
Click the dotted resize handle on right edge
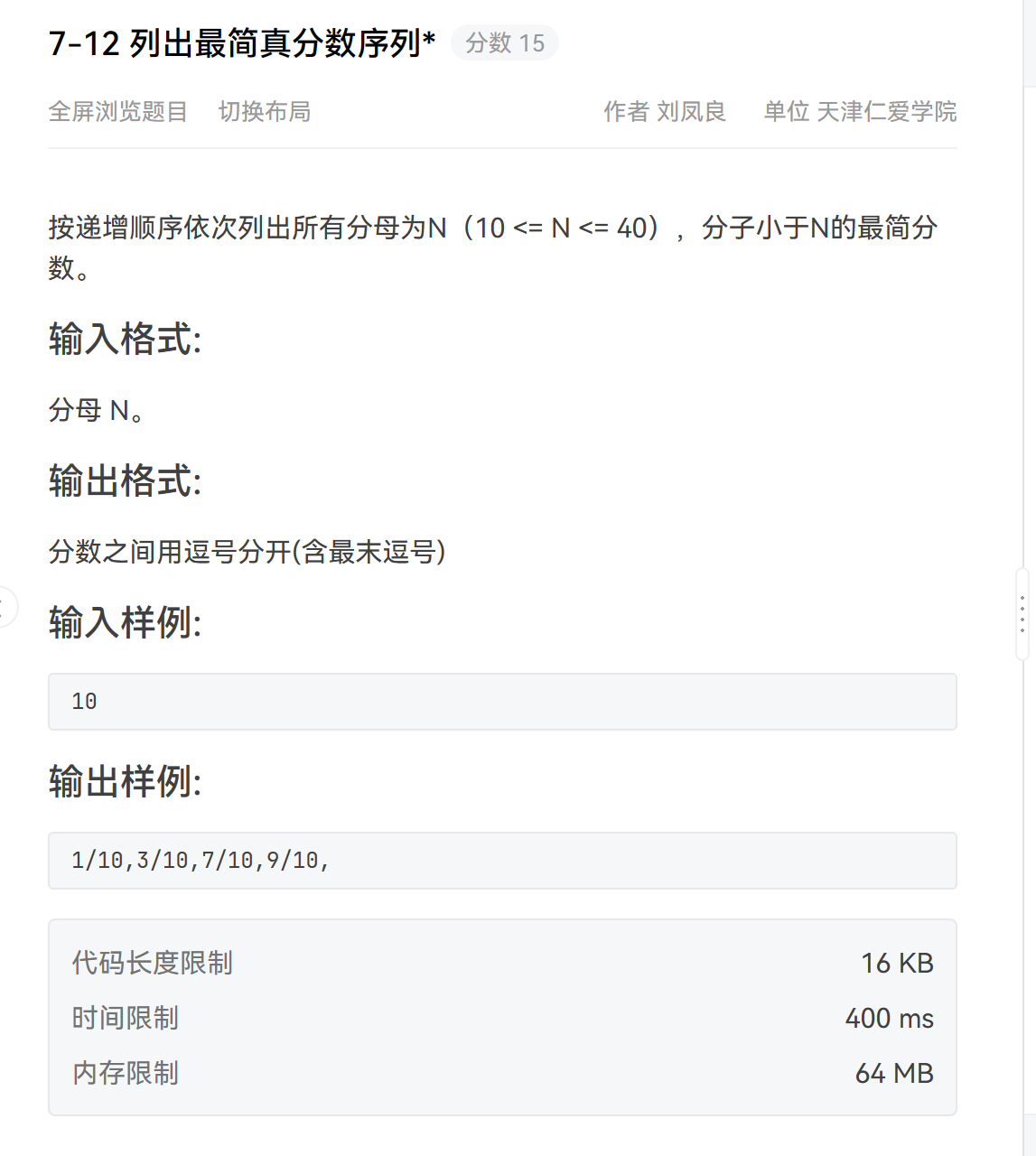click(1022, 614)
